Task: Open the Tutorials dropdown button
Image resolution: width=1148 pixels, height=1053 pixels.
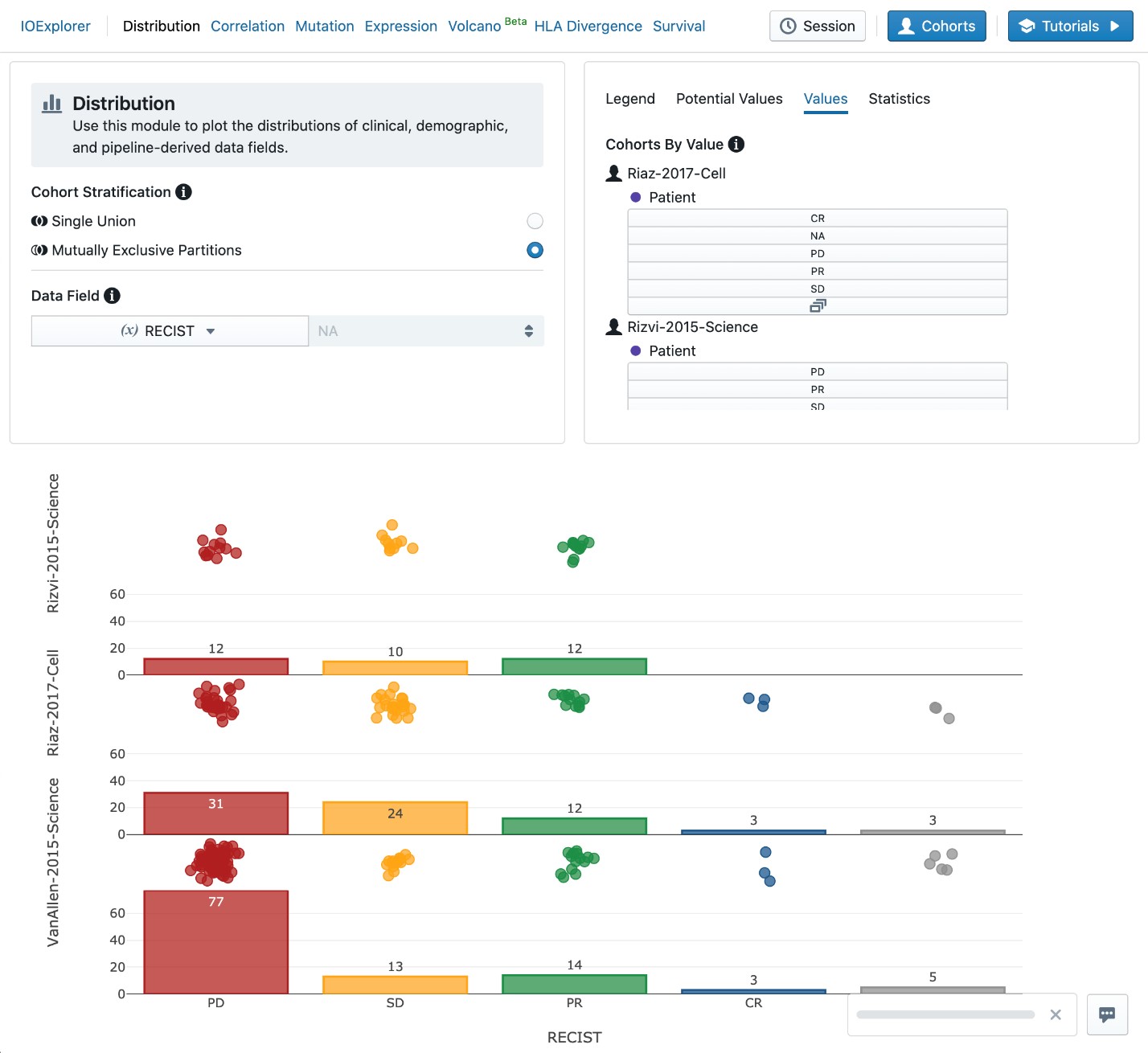Action: (x=1070, y=27)
